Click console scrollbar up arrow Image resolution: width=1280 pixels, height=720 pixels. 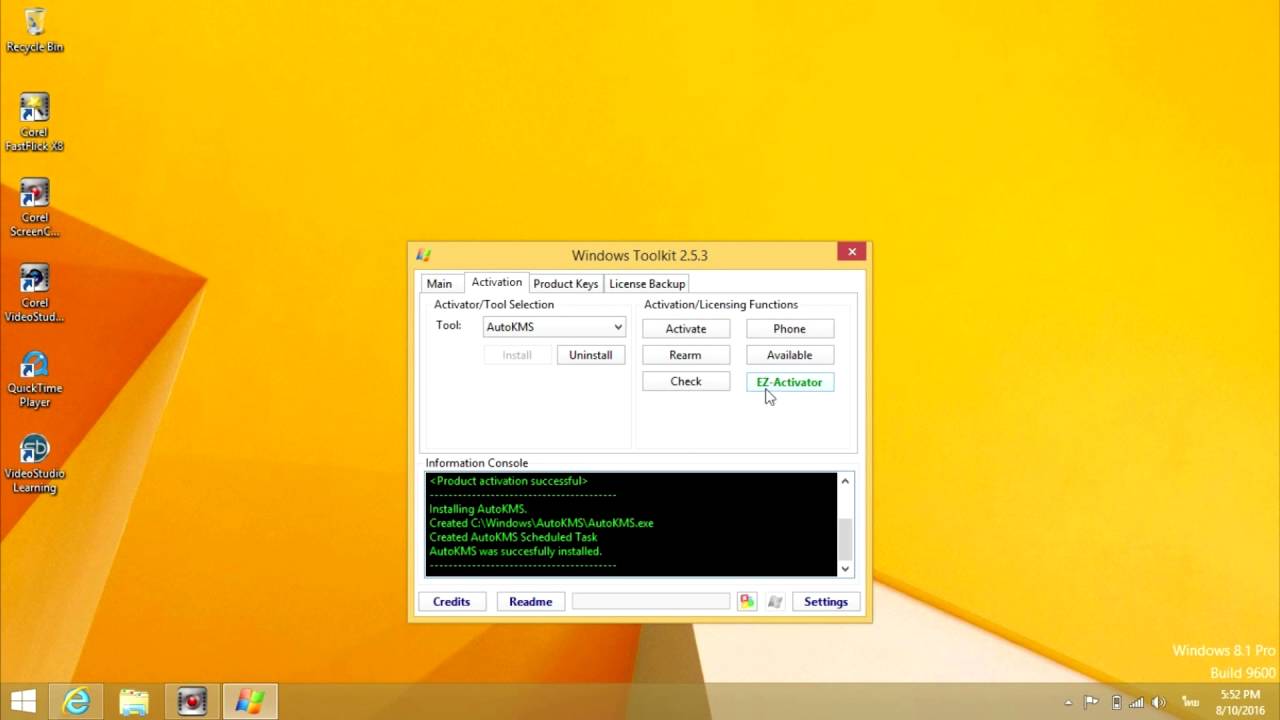pos(845,481)
